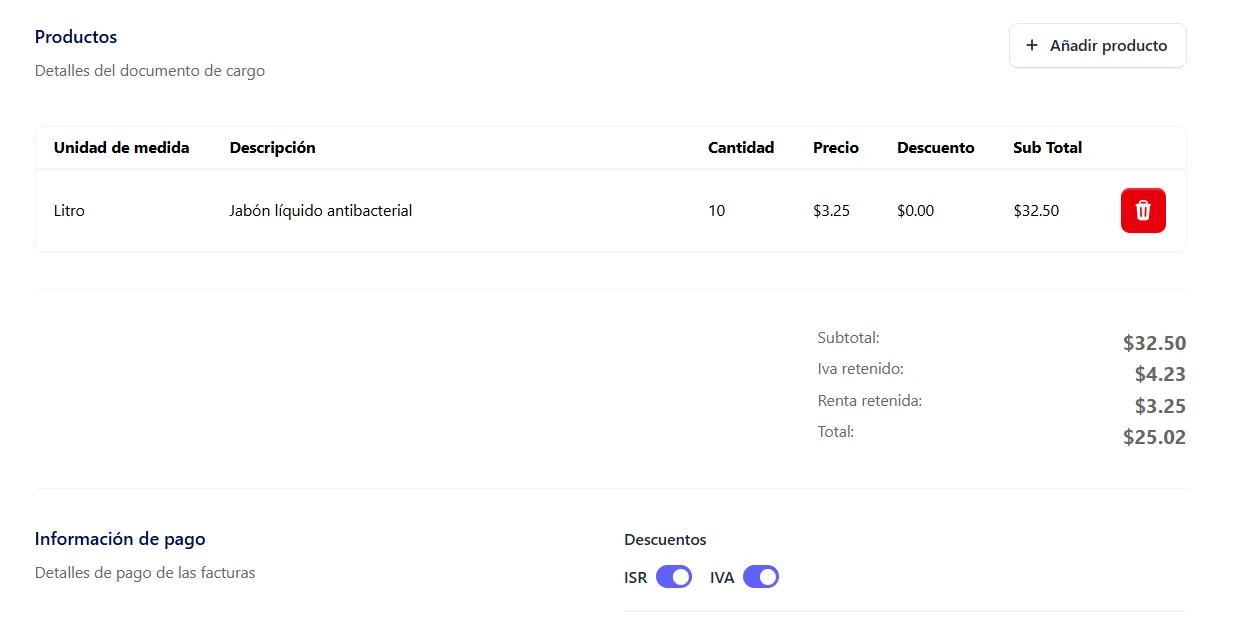Image resolution: width=1256 pixels, height=624 pixels.
Task: Click the quantity value 10
Action: click(716, 211)
